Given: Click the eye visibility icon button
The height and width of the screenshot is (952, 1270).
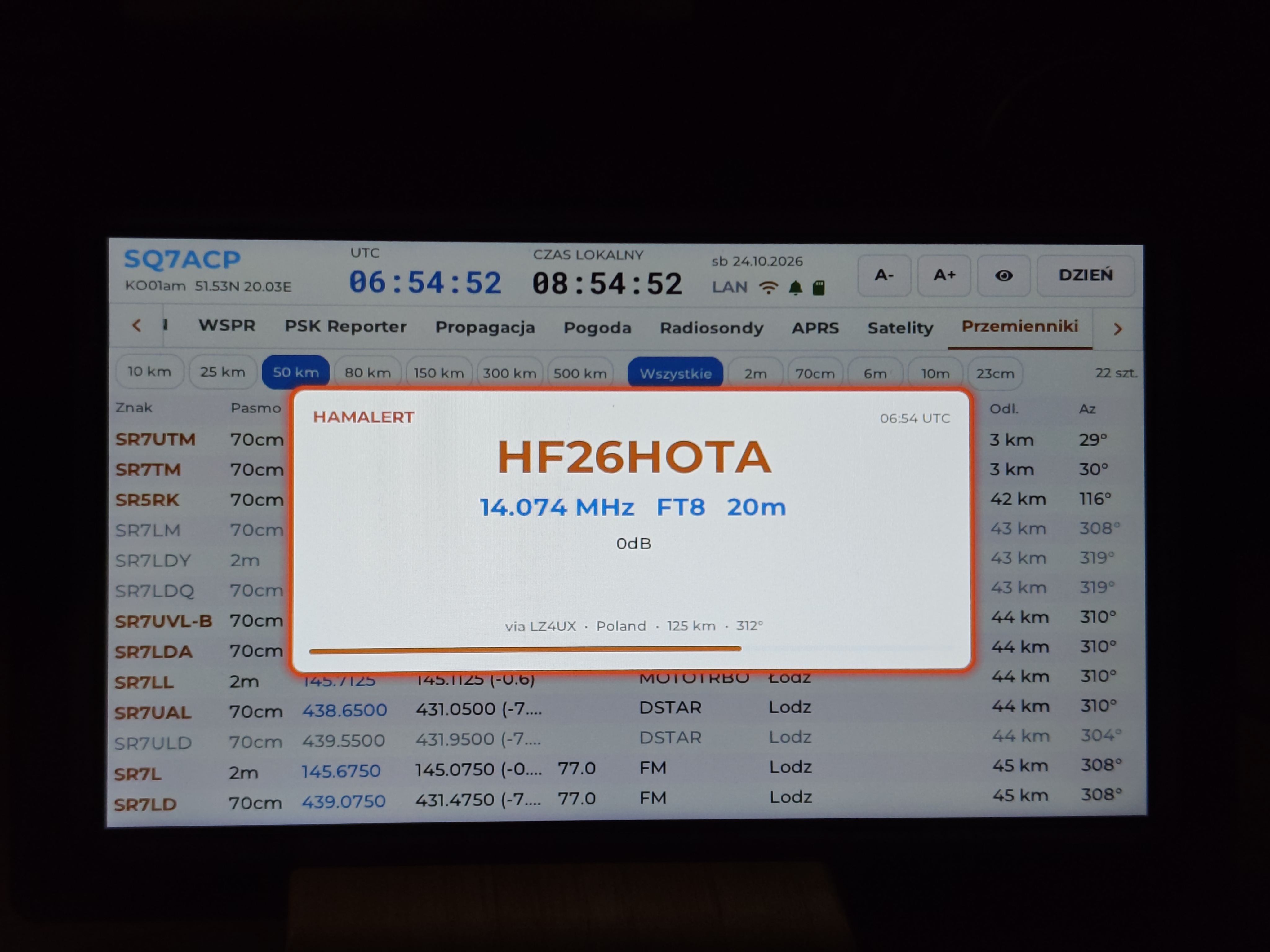Looking at the screenshot, I should [1003, 275].
